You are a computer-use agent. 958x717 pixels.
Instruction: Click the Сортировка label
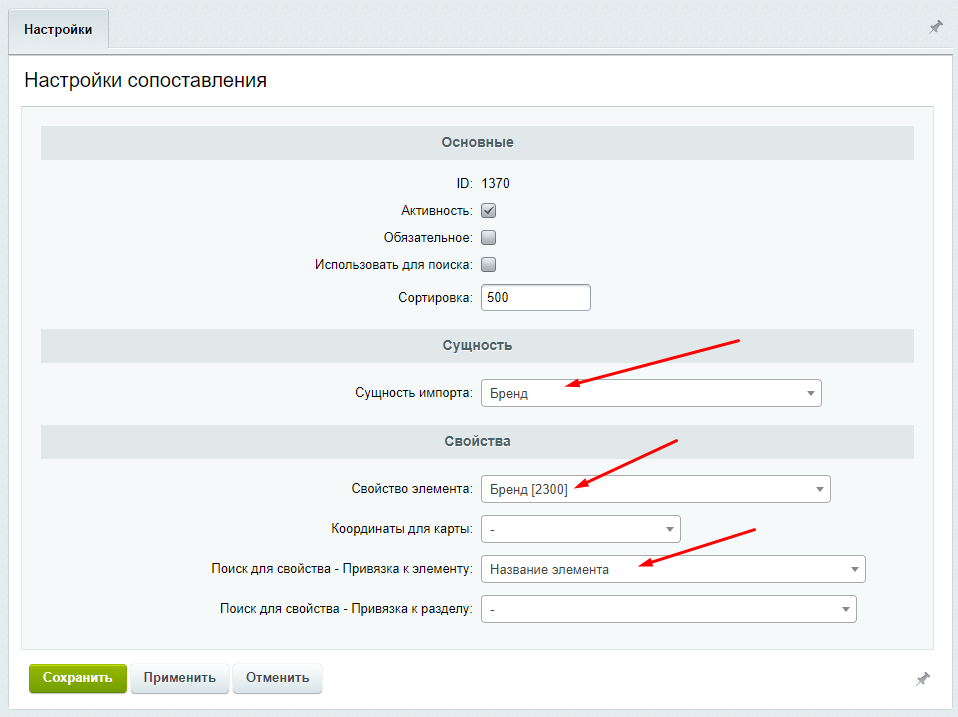pyautogui.click(x=435, y=298)
